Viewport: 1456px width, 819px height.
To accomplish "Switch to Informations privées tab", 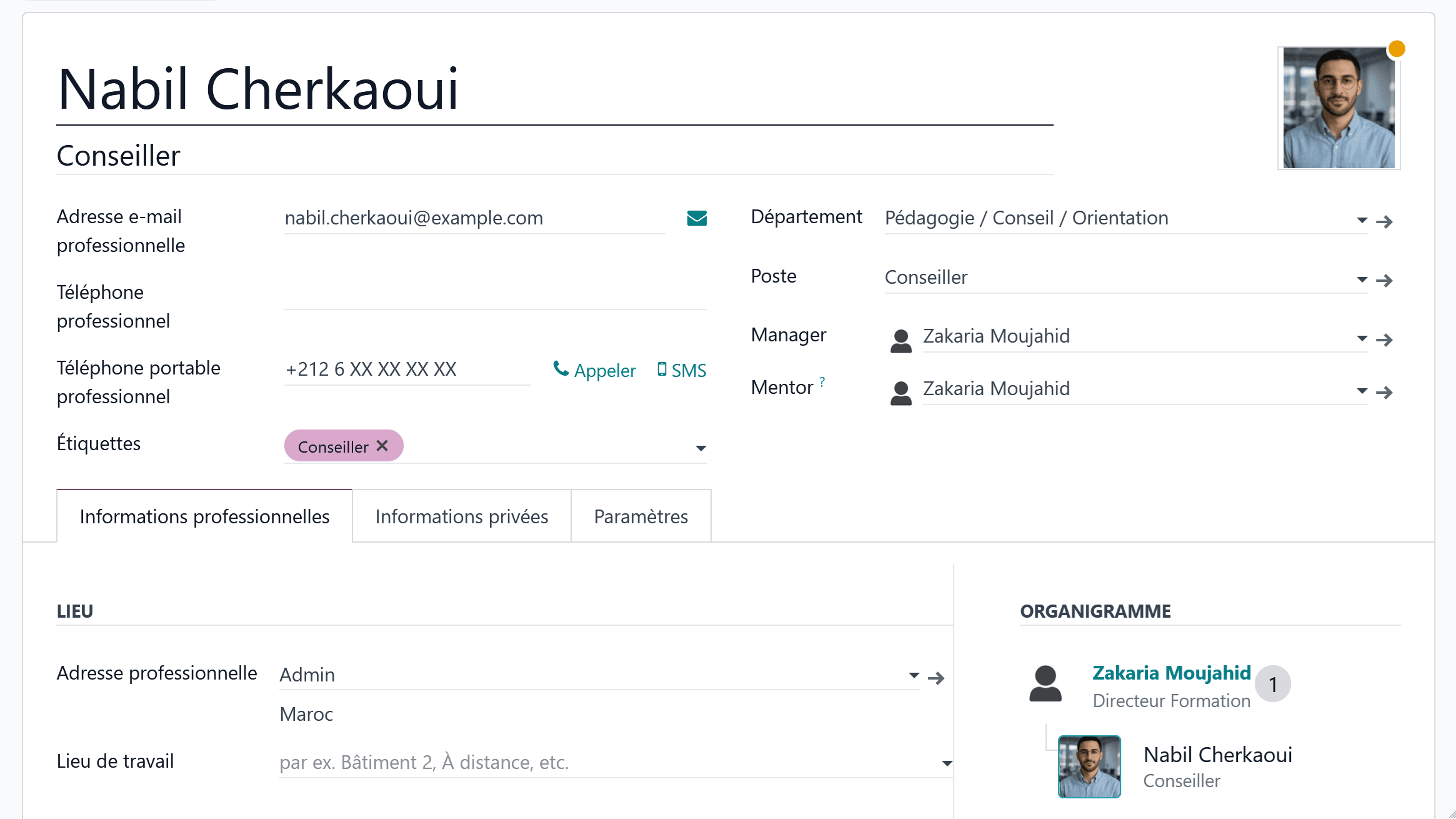I will coord(461,516).
